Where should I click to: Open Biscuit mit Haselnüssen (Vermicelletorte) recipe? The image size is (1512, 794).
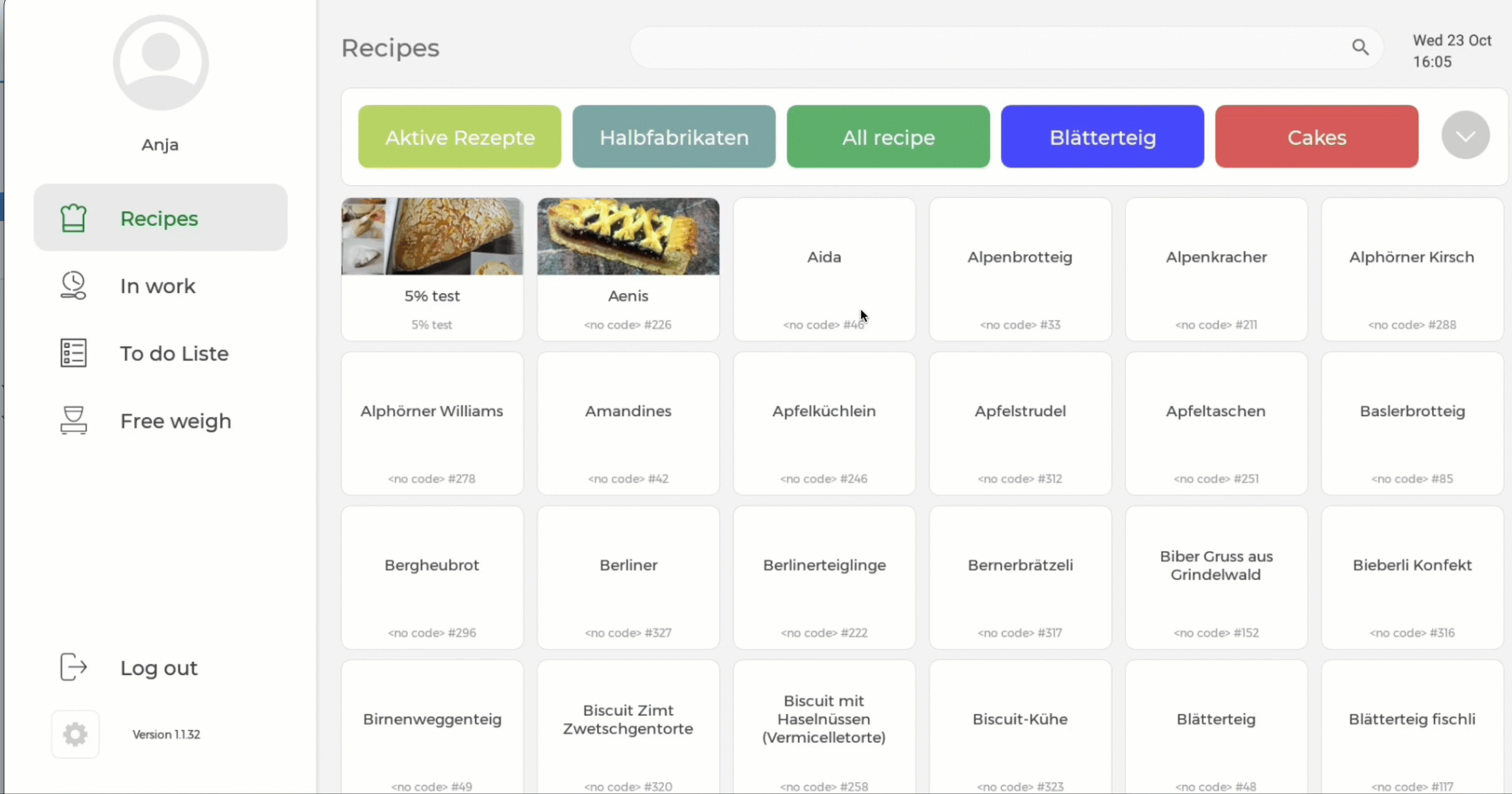click(x=824, y=728)
